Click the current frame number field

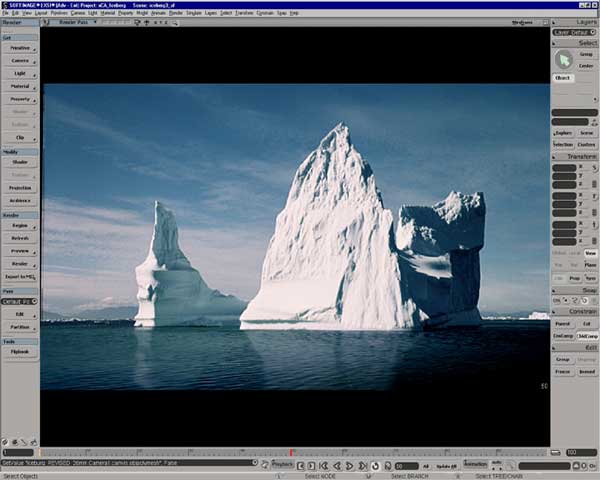tap(406, 466)
